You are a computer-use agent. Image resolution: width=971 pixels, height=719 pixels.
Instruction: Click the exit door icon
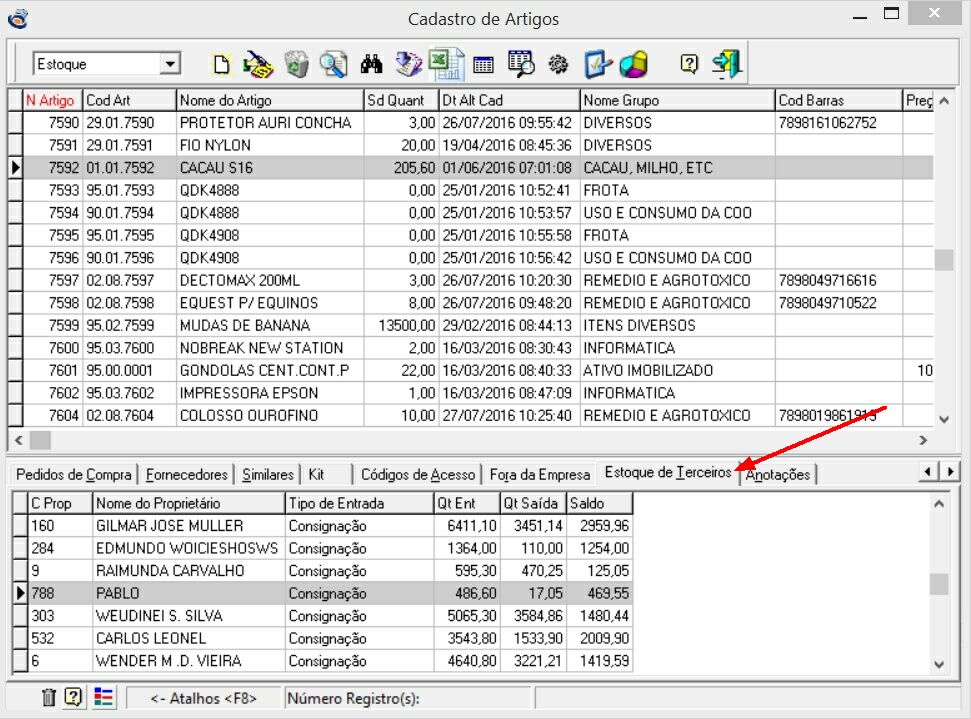727,64
